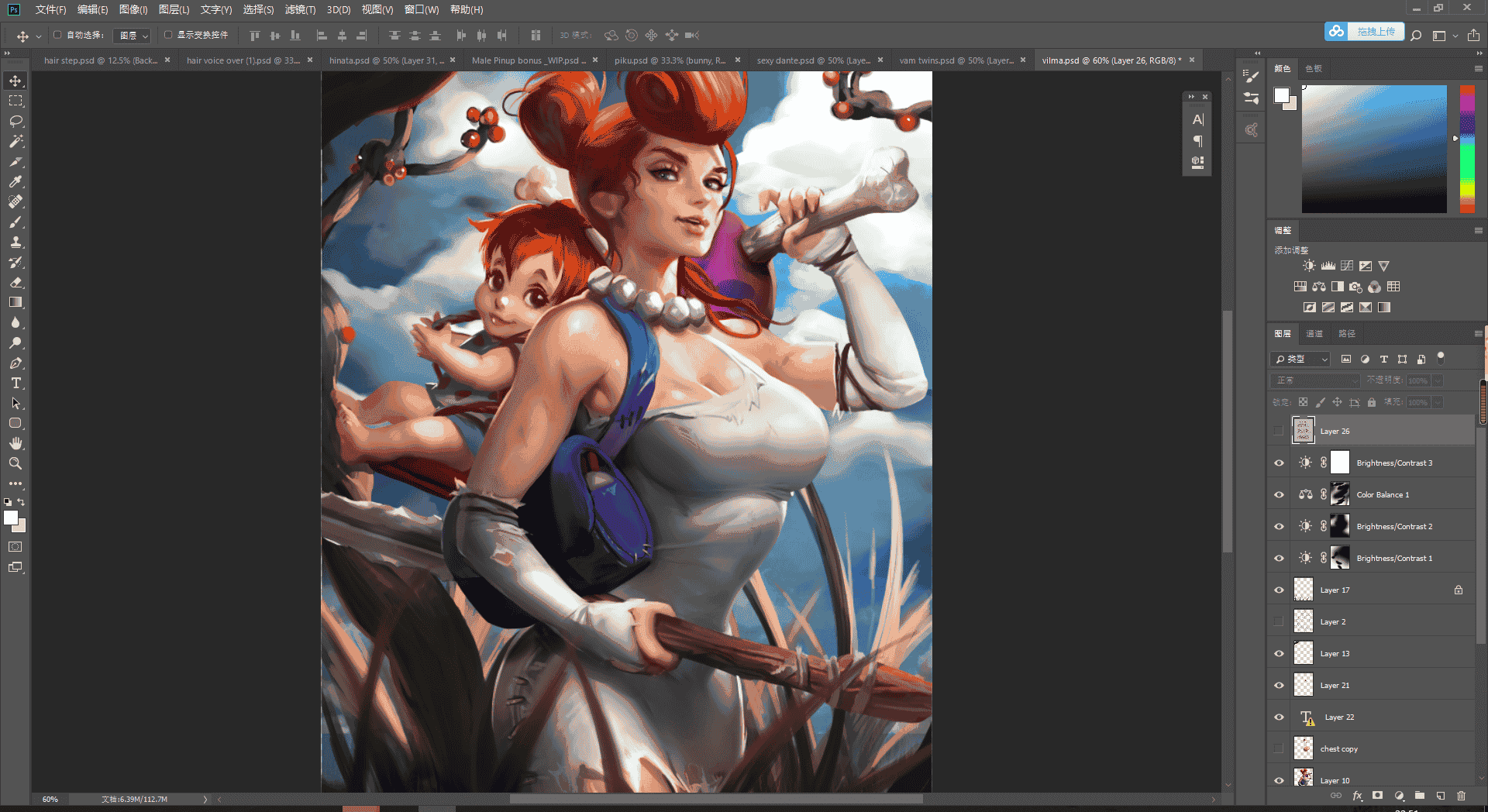Show the chest copy layer

[1279, 749]
